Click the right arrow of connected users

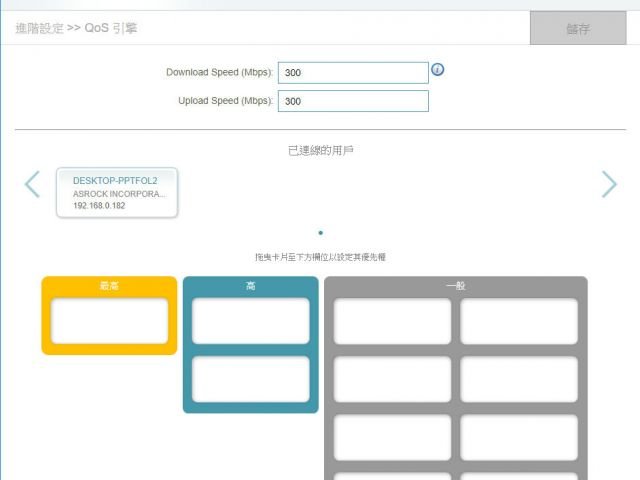(609, 184)
